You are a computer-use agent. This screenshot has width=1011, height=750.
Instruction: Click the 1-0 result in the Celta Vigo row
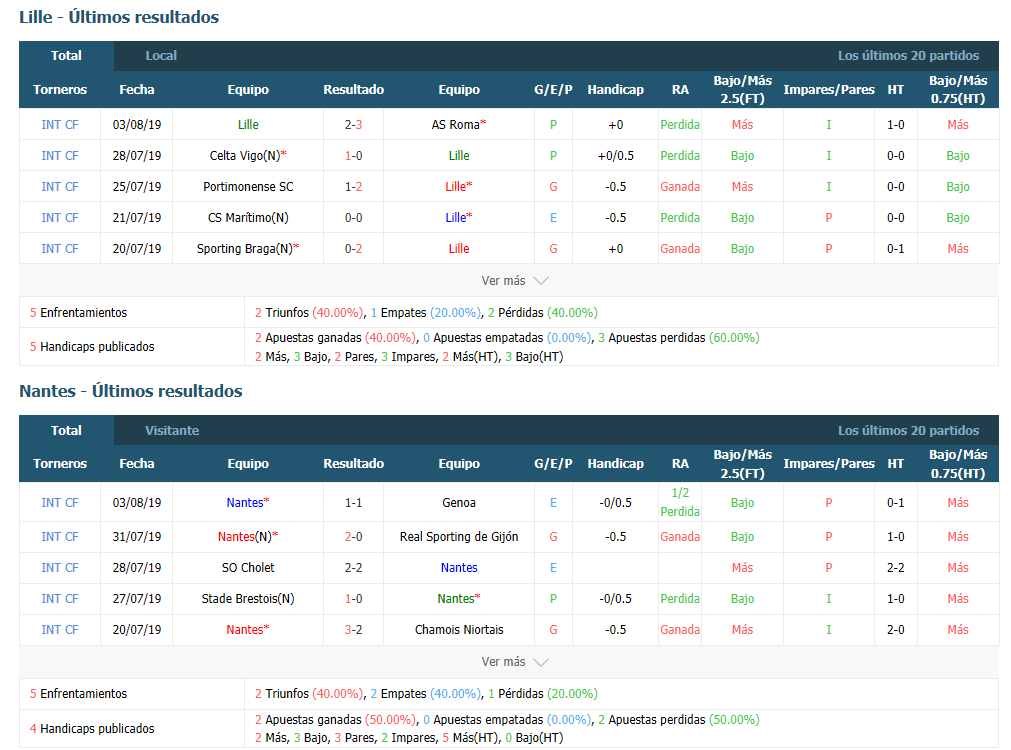(x=353, y=155)
